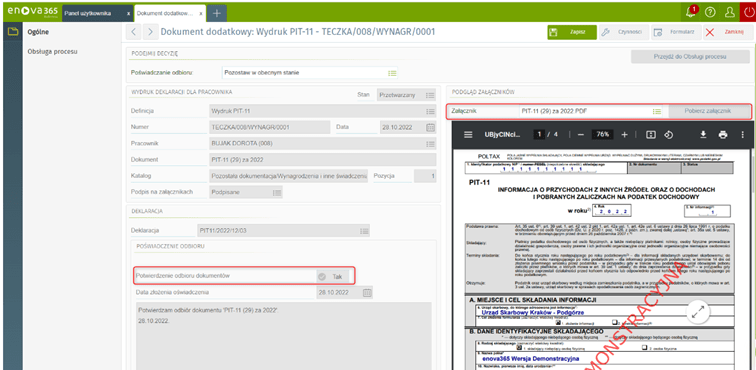Zoom out in PDF viewer

580,135
